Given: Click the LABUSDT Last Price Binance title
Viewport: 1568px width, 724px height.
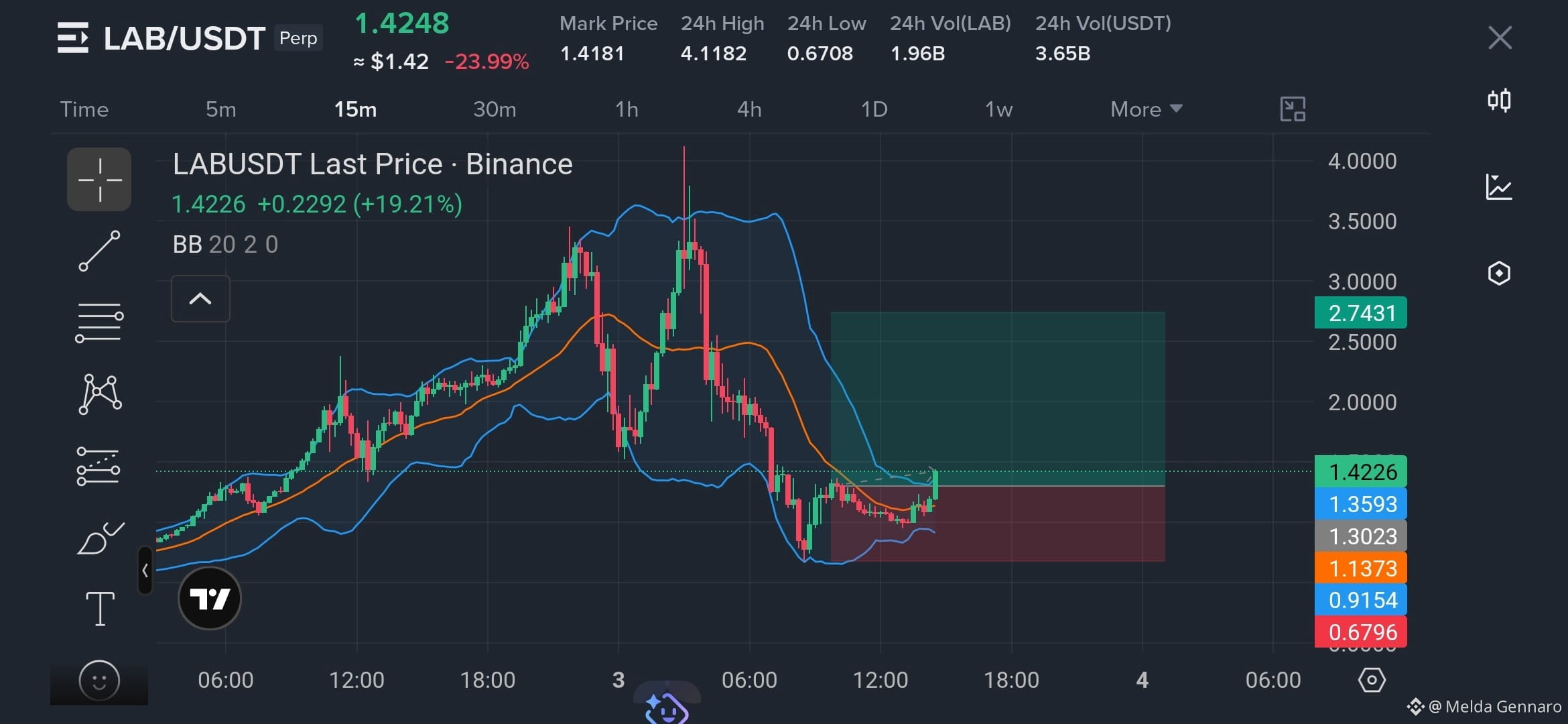Looking at the screenshot, I should tap(373, 164).
